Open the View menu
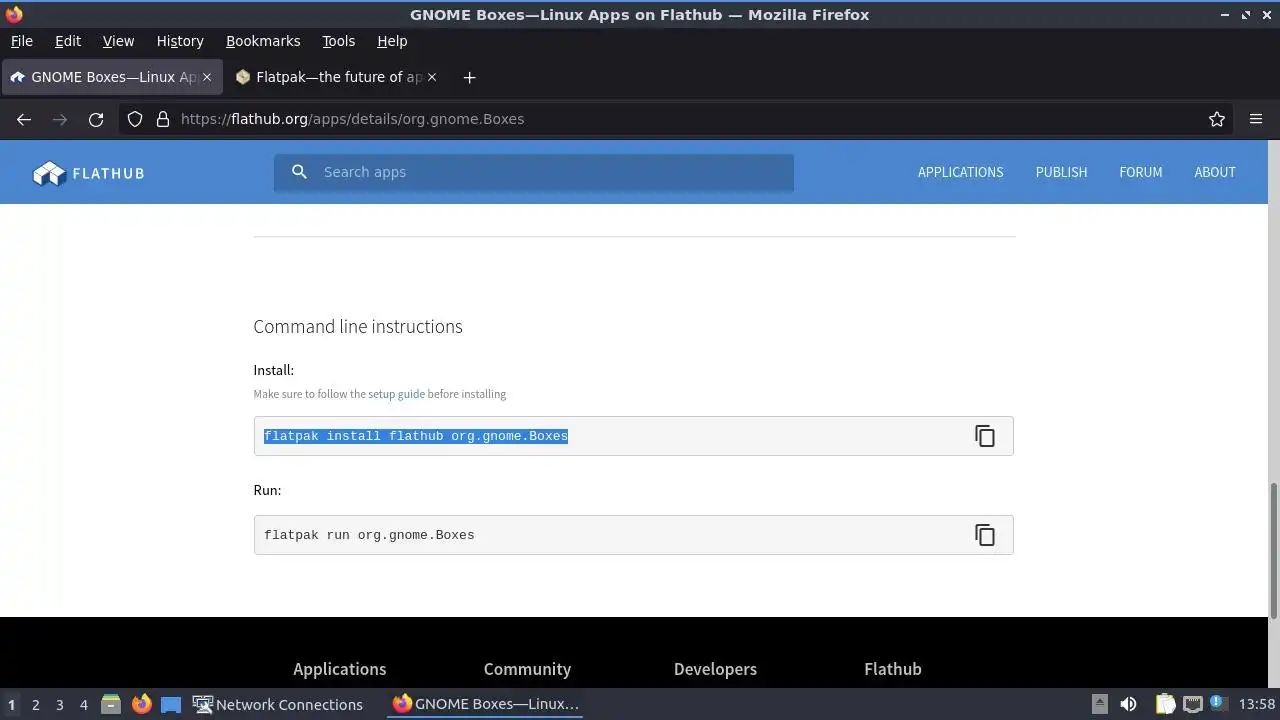The height and width of the screenshot is (720, 1280). [x=118, y=41]
